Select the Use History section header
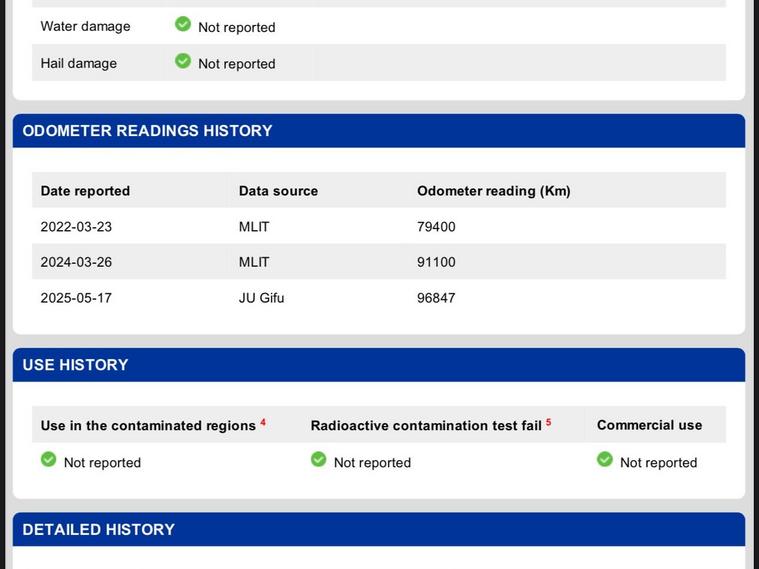Viewport: 759px width, 569px height. tap(76, 365)
